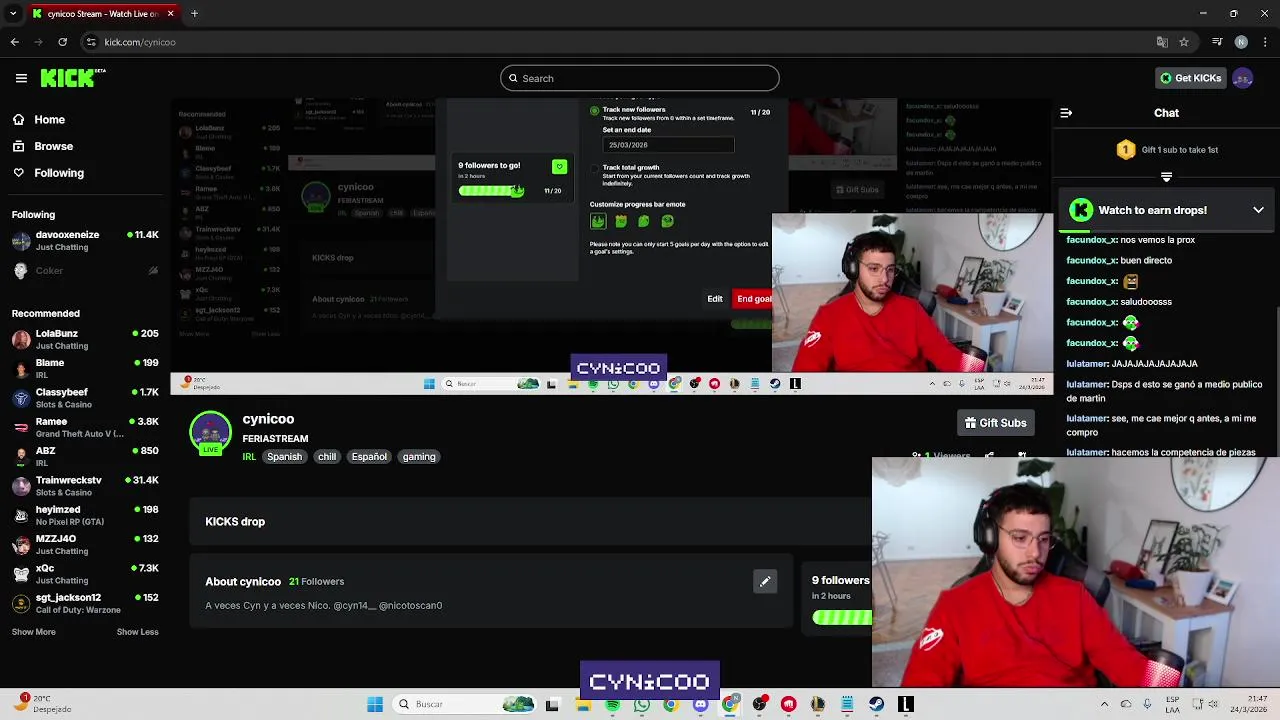Viewport: 1280px width, 720px height.
Task: Click the Gift Subs button
Action: point(995,423)
